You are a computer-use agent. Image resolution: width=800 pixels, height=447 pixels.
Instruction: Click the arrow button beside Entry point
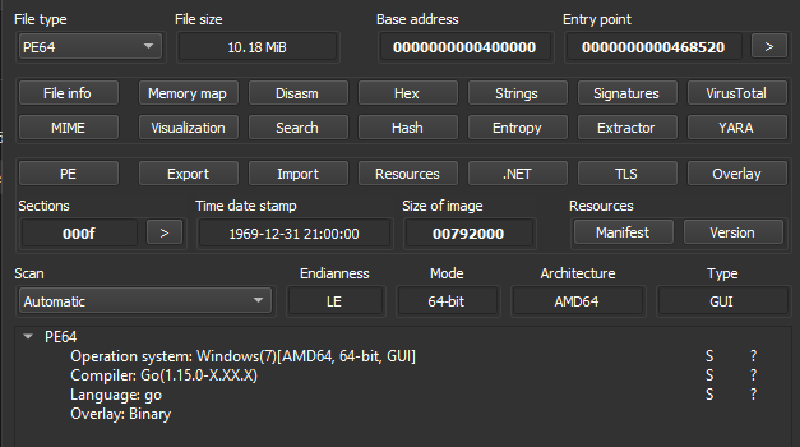(x=768, y=46)
